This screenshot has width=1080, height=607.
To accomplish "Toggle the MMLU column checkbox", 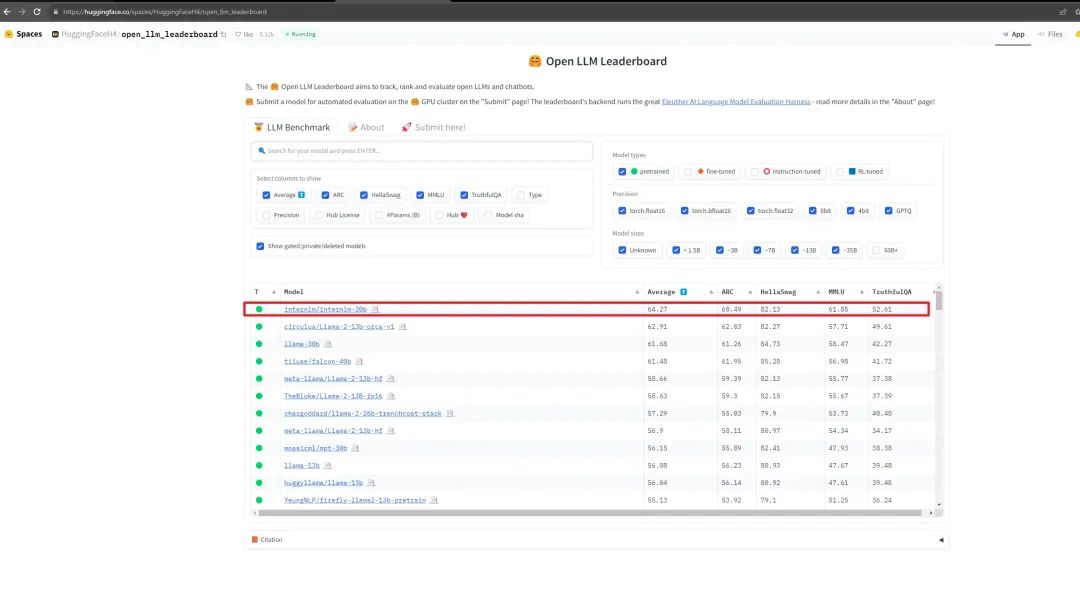I will (420, 195).
